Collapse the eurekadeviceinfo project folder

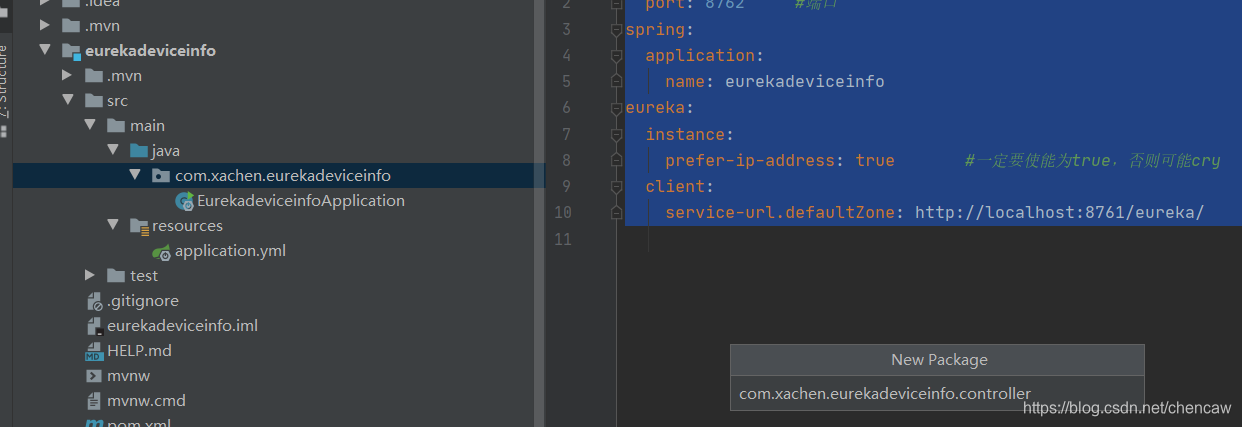click(x=45, y=50)
